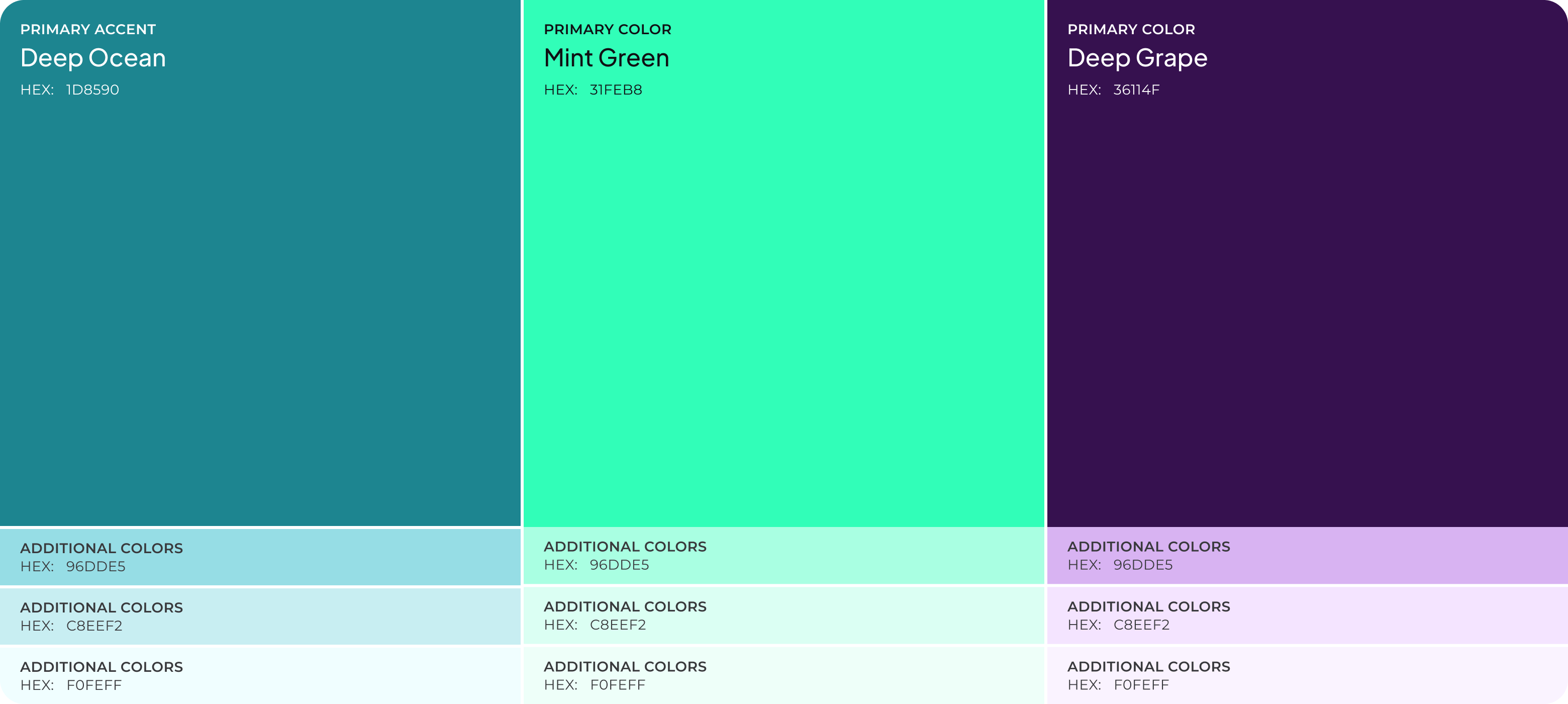Click 'PRIMARY COLOR' label above Deep Grape

point(1131,29)
